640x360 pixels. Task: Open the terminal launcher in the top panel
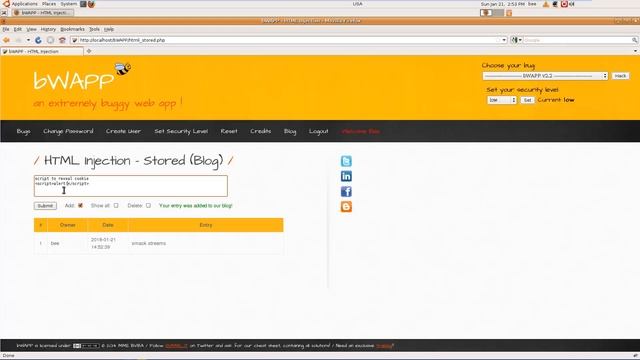(83, 4)
